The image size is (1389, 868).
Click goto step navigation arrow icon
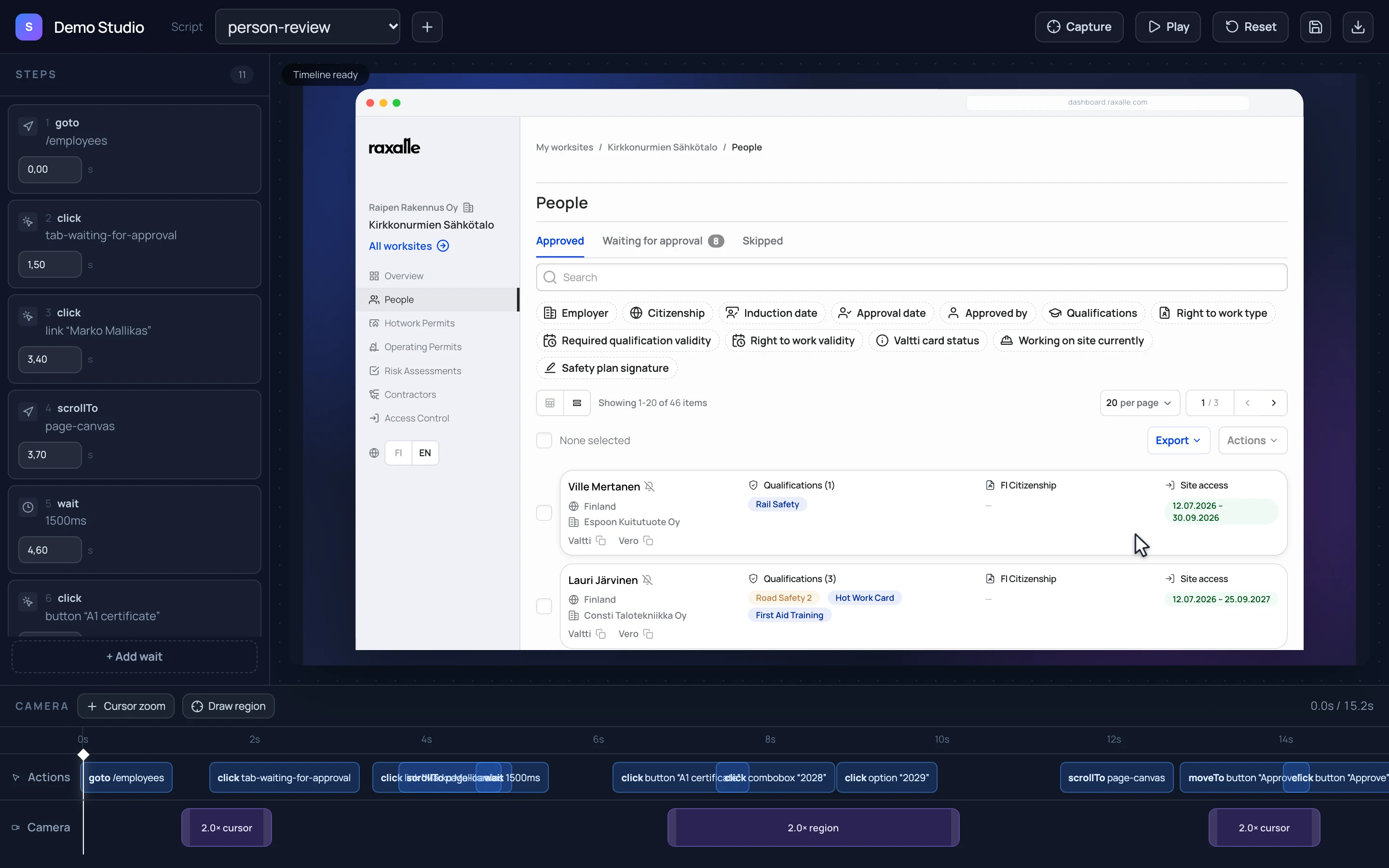[x=28, y=126]
